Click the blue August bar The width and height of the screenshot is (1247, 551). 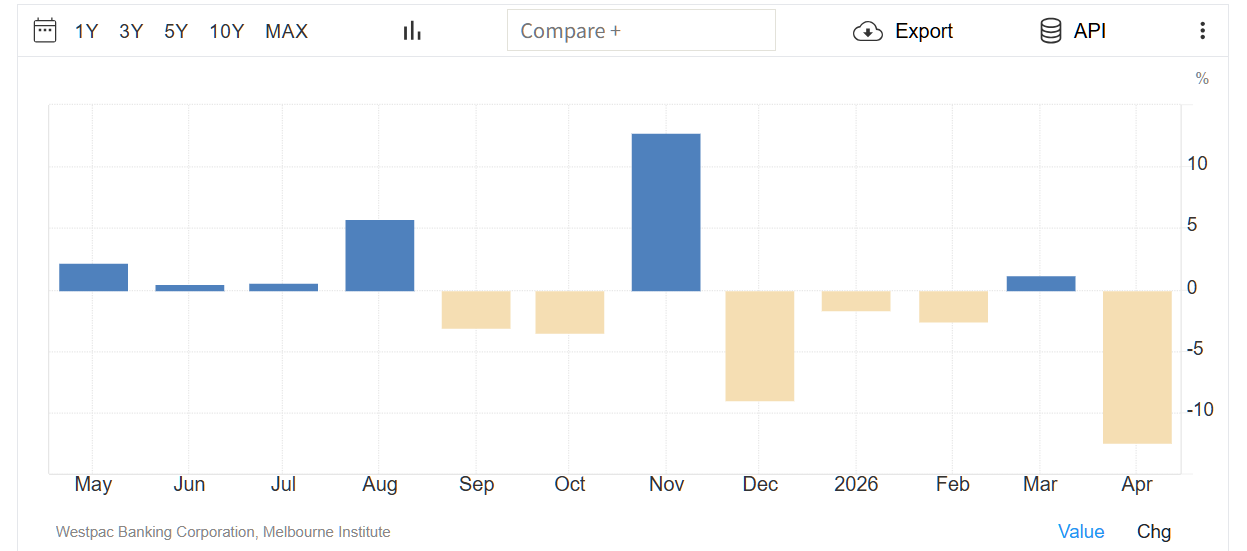tap(380, 255)
